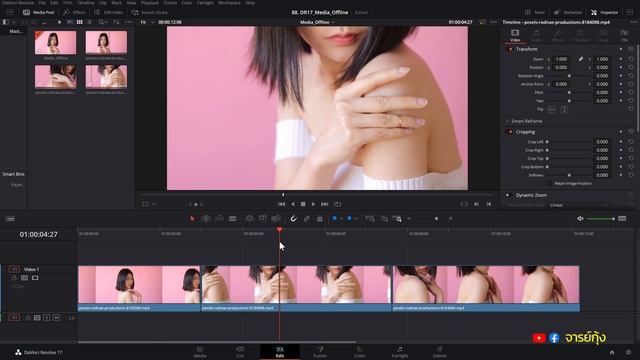This screenshot has height=360, width=640.
Task: Click the Full Extent Zoom icon
Action: click(369, 219)
